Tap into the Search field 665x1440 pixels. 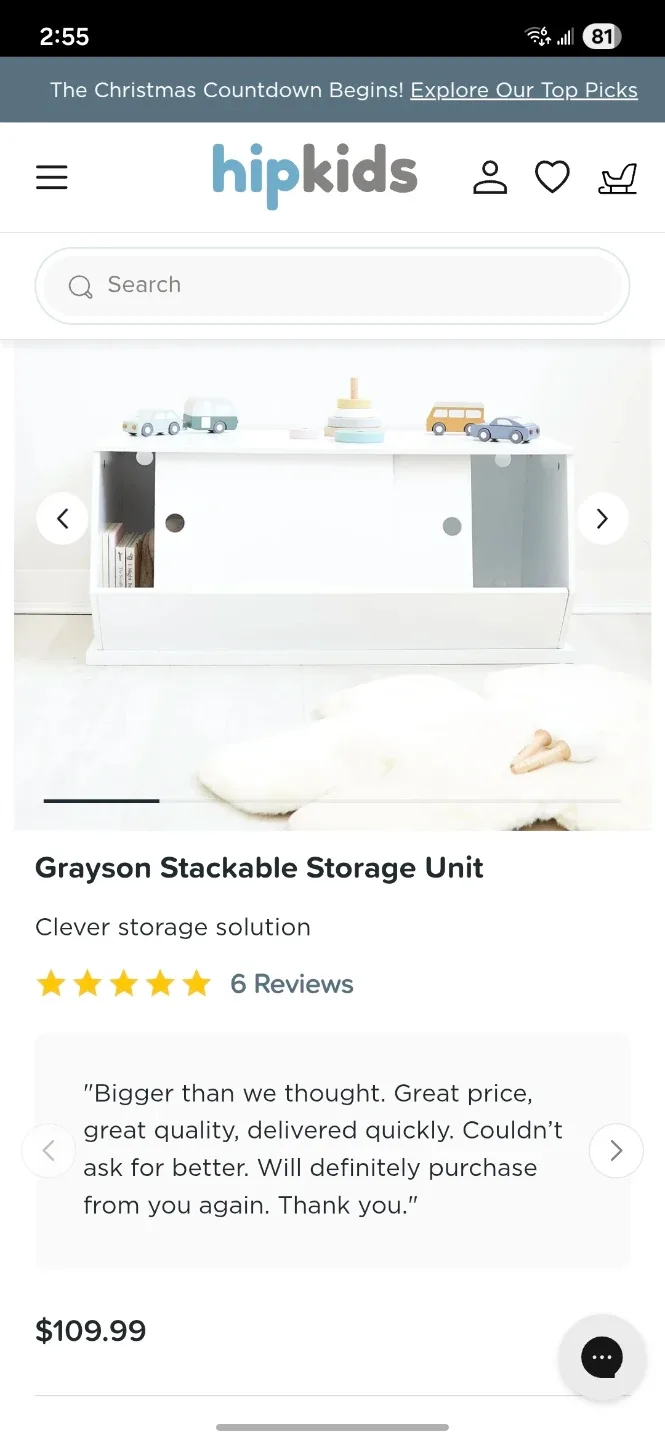pyautogui.click(x=332, y=285)
